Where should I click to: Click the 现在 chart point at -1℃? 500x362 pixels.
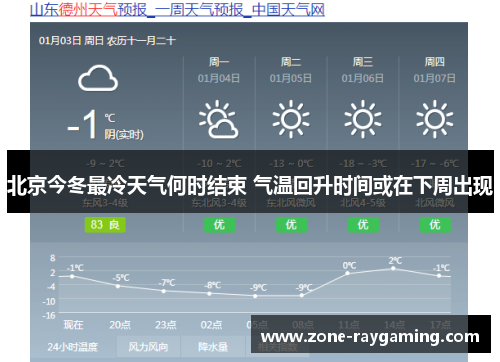(x=72, y=276)
